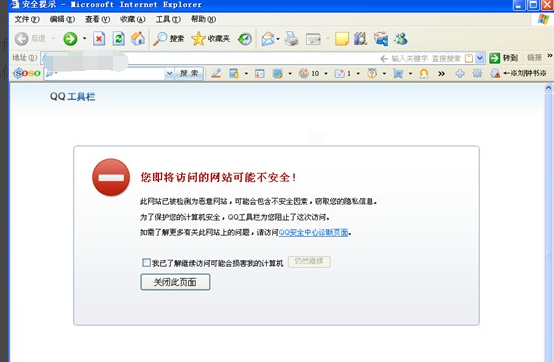This screenshot has width=554, height=362.
Task: Check the 'I understand the risk' checkbox
Action: coord(146,262)
